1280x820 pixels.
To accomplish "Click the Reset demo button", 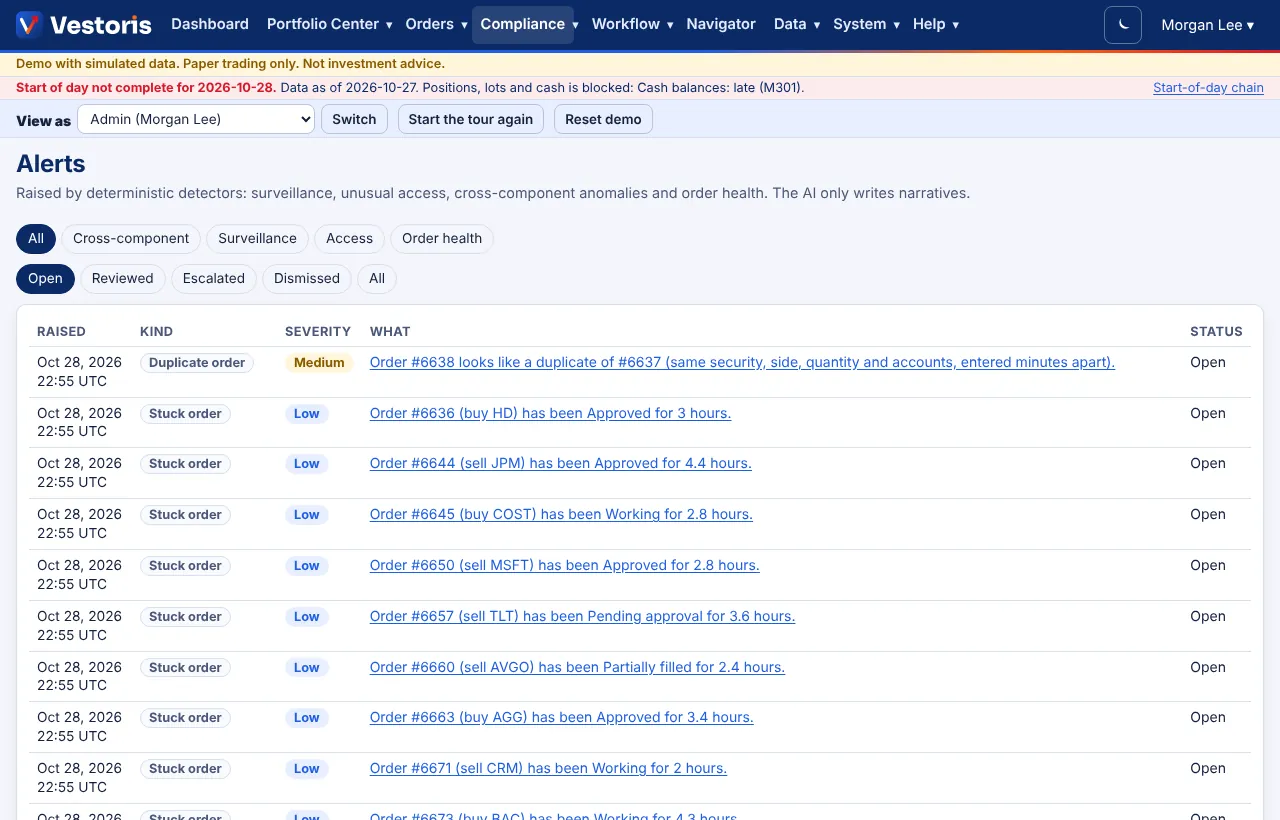I will pos(603,119).
